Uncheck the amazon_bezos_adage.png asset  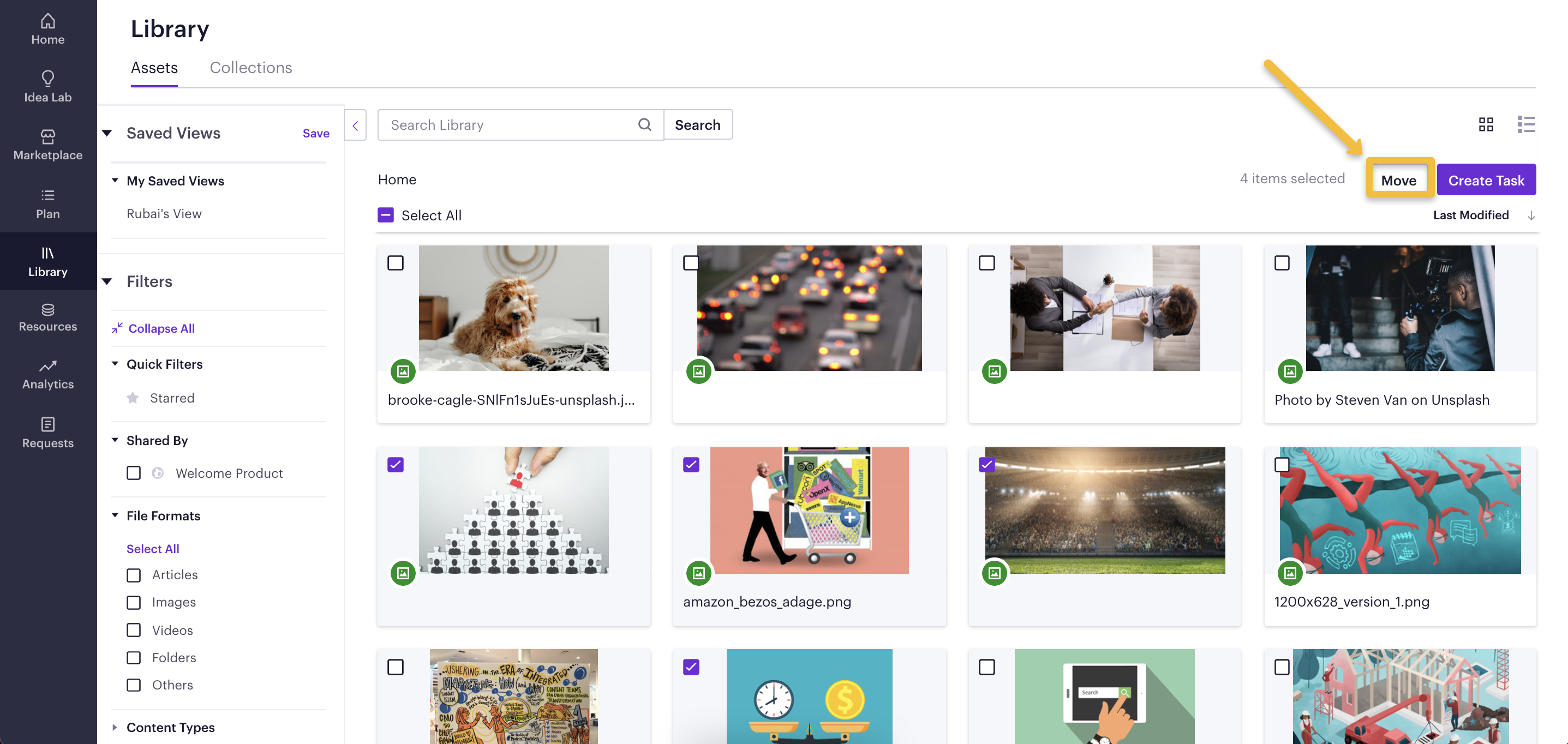tap(691, 465)
